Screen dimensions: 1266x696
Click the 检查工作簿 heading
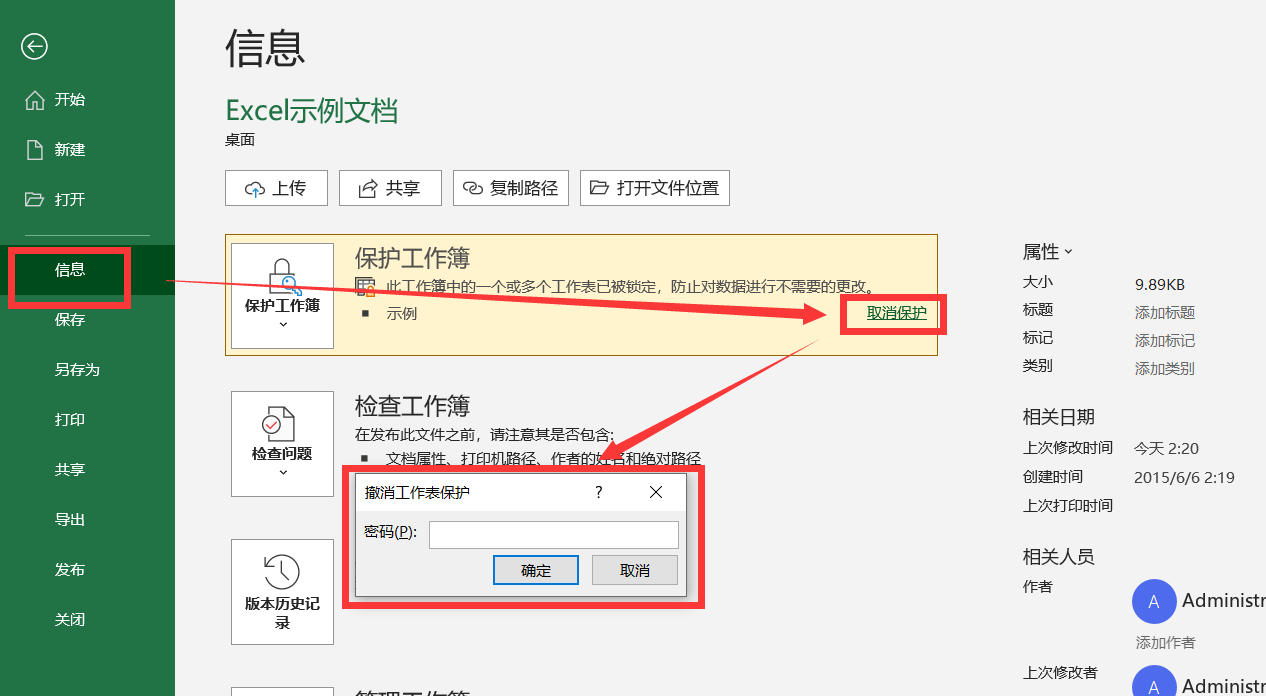click(412, 406)
